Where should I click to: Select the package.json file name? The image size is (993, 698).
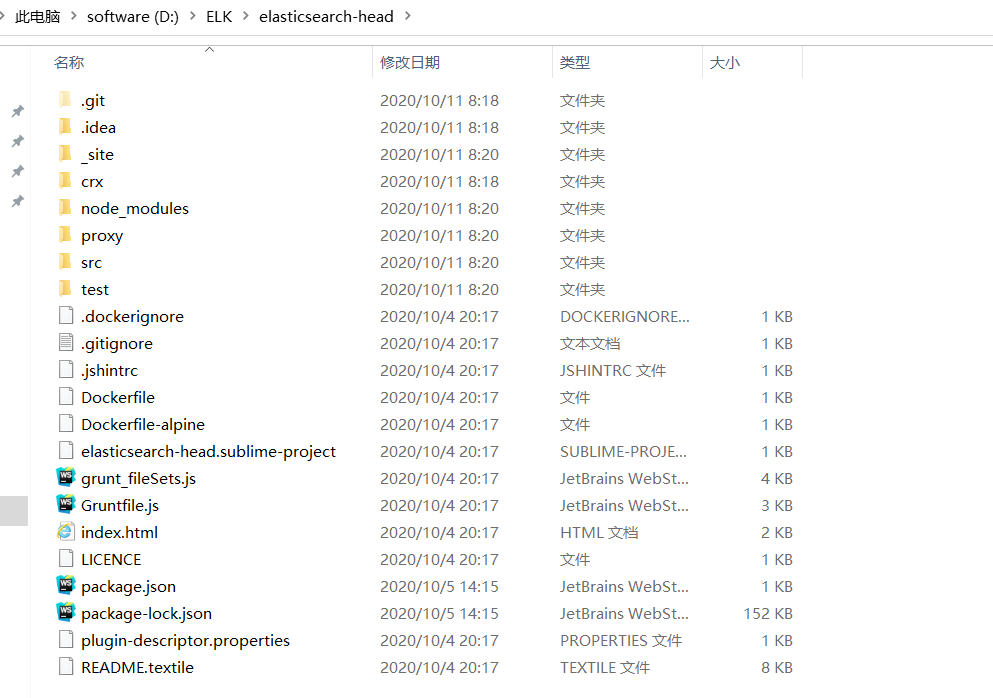click(129, 587)
